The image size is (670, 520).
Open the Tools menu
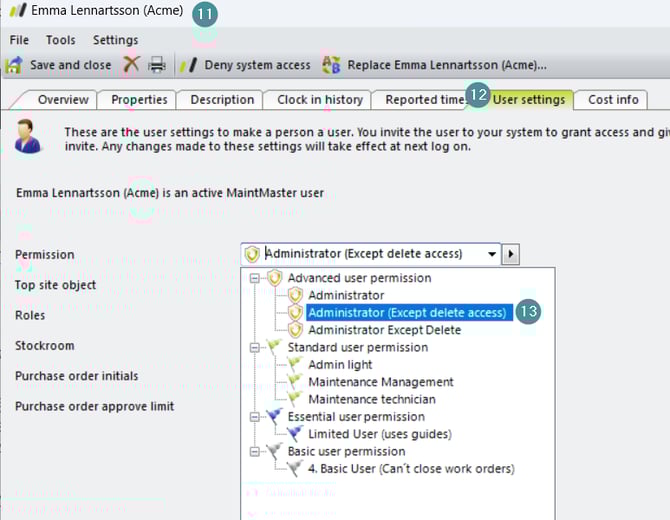[61, 40]
